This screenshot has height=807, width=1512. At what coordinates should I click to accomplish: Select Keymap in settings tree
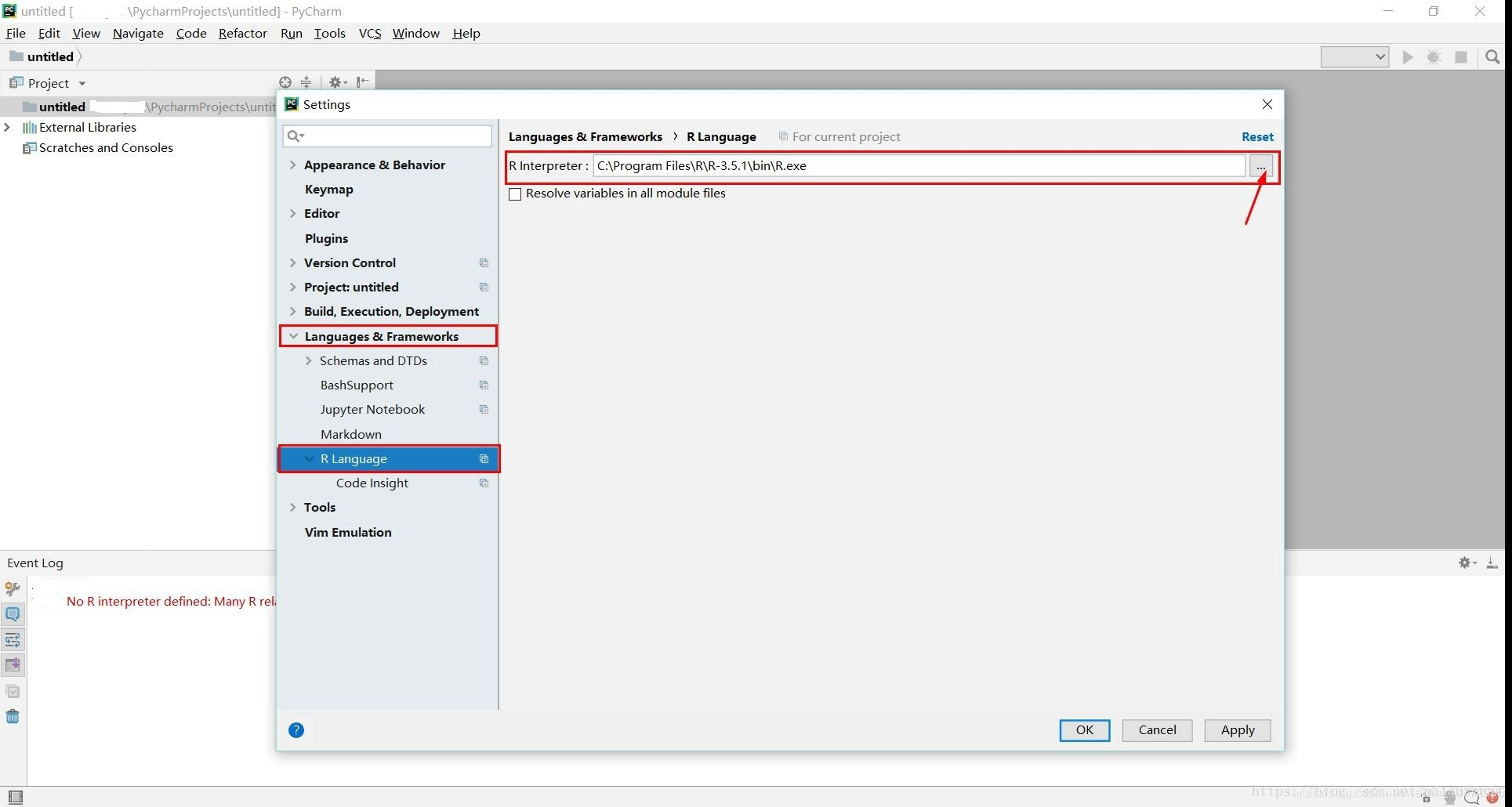328,189
